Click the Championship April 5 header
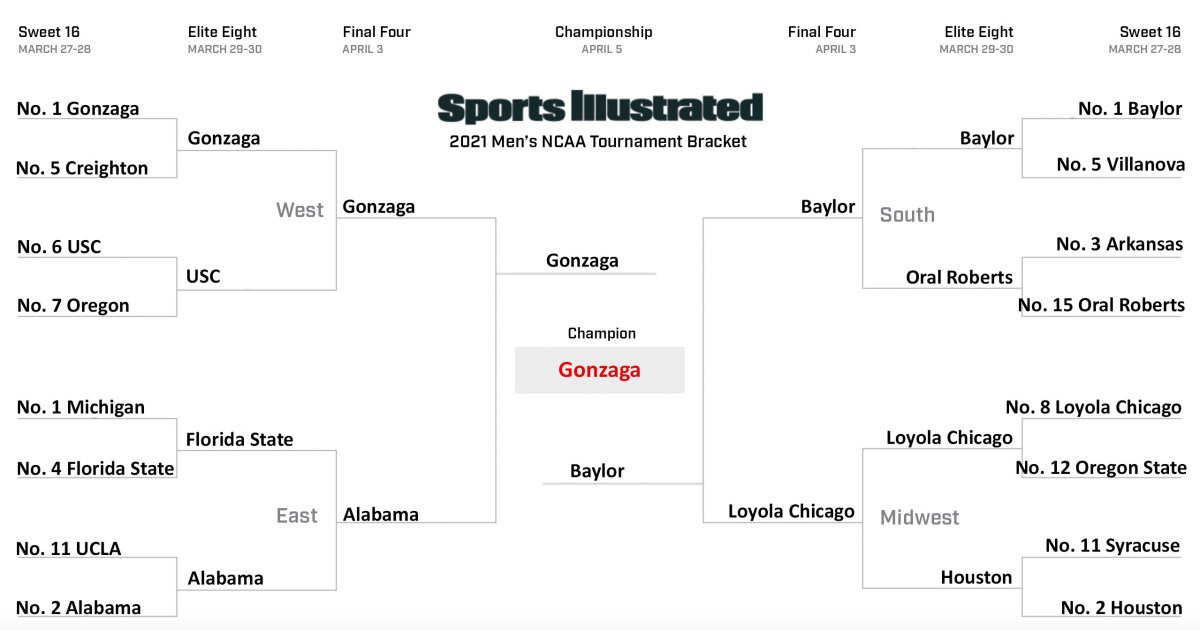 603,40
